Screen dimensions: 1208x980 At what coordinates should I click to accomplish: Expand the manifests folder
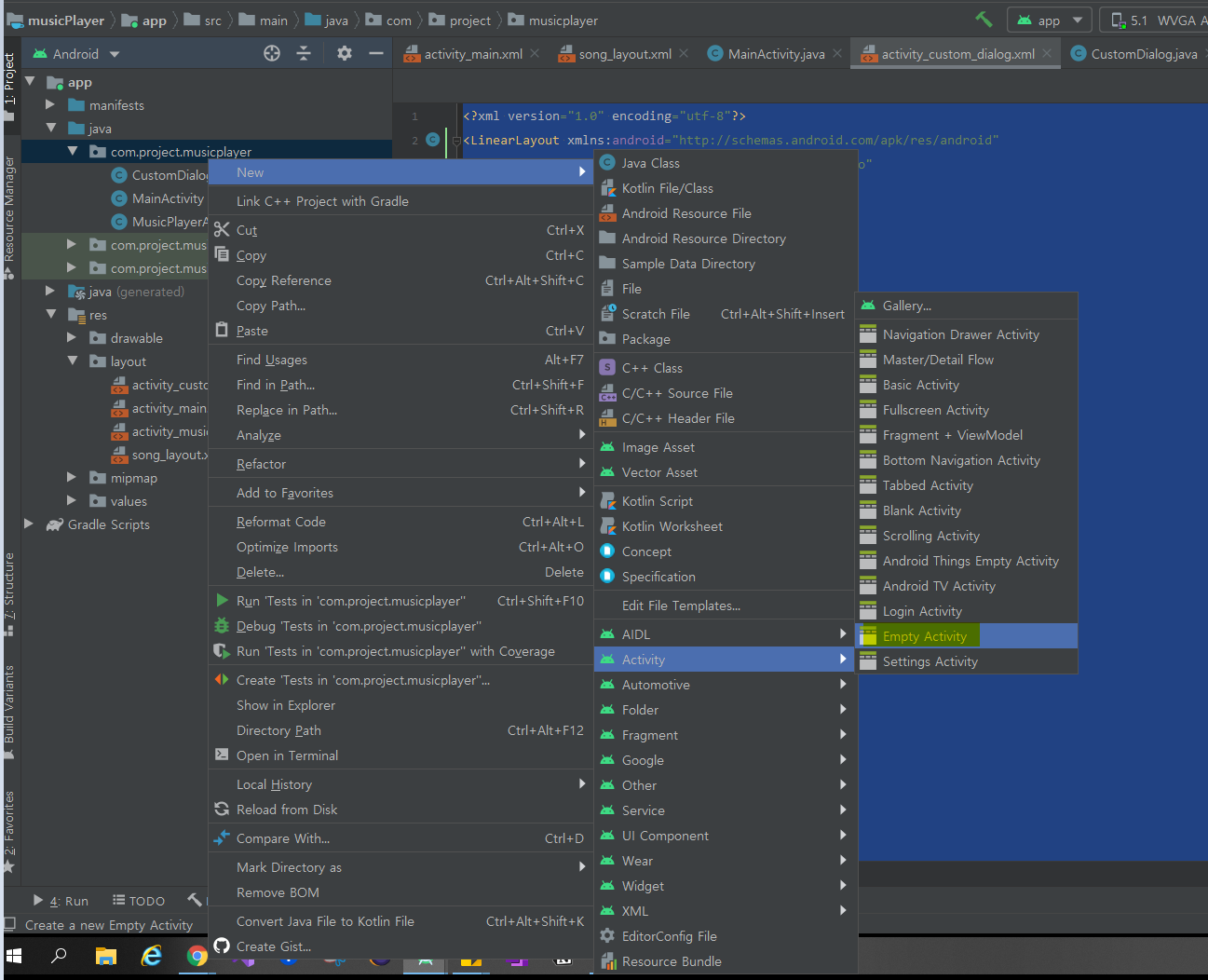tap(50, 105)
